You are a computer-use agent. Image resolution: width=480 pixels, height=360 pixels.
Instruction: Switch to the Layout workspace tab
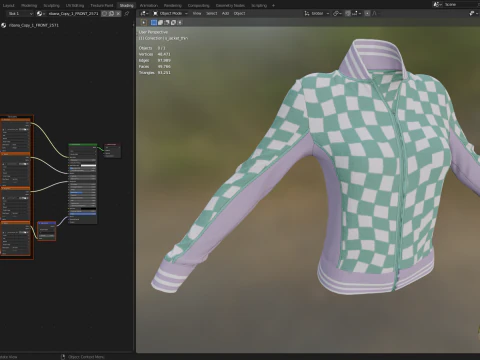pyautogui.click(x=8, y=5)
